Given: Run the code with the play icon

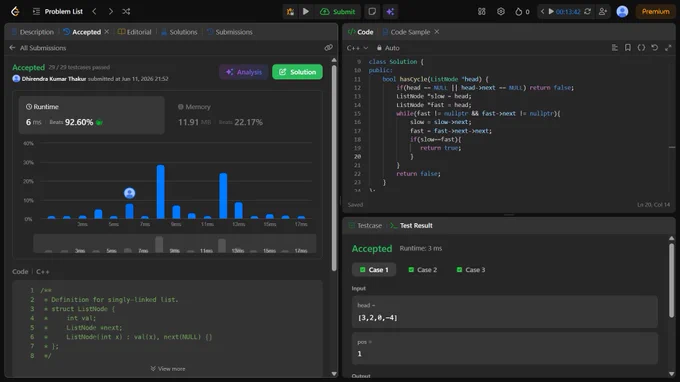Looking at the screenshot, I should coord(306,12).
